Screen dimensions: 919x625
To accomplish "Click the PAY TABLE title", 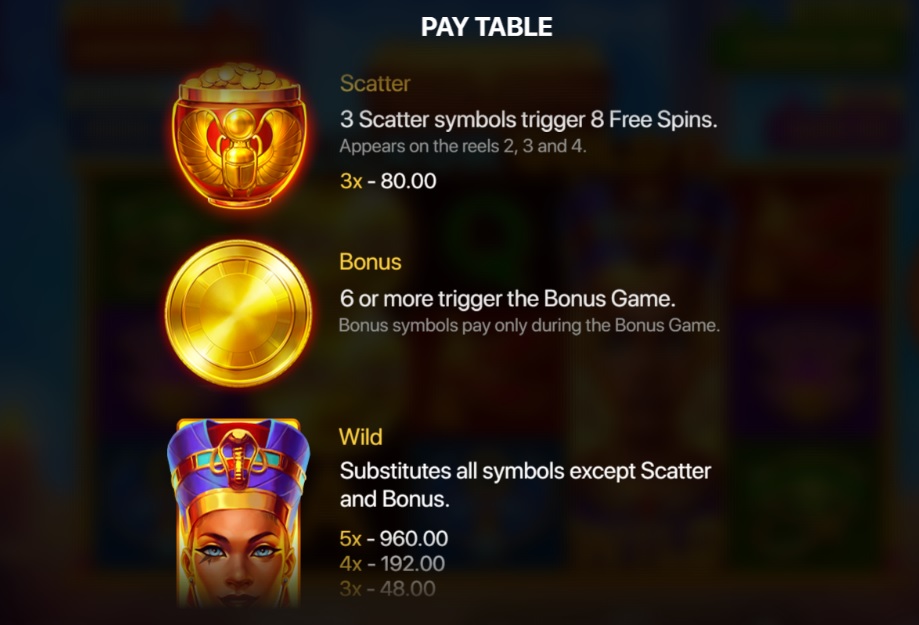I will pos(486,26).
